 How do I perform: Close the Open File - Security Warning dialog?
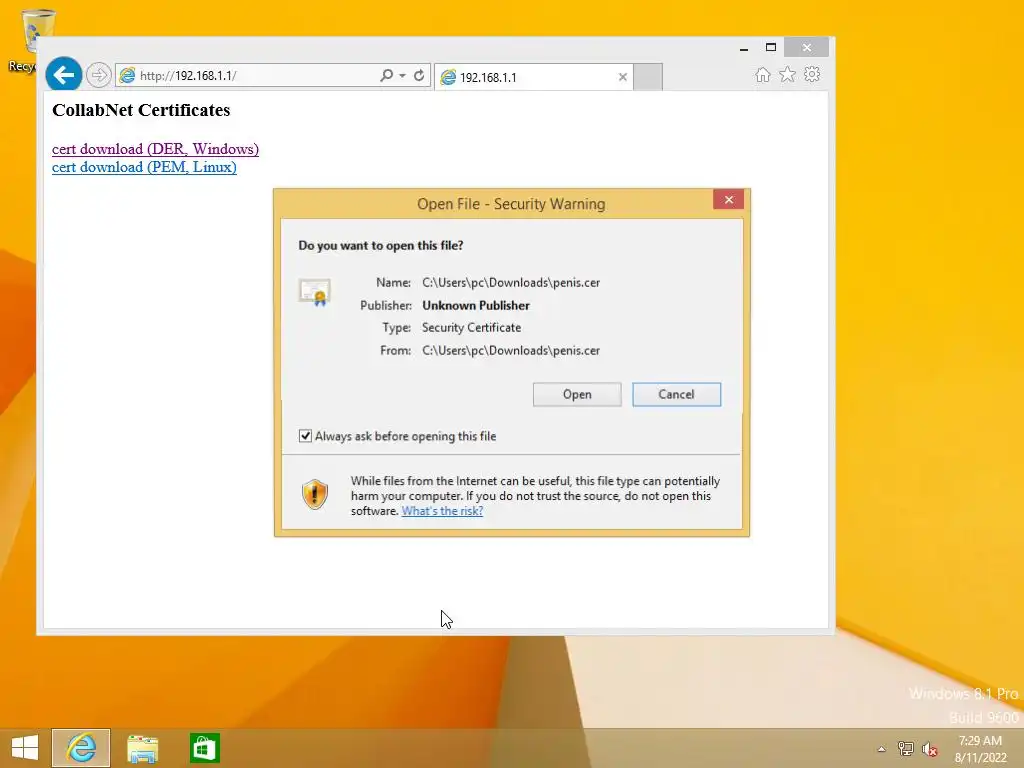pos(729,200)
